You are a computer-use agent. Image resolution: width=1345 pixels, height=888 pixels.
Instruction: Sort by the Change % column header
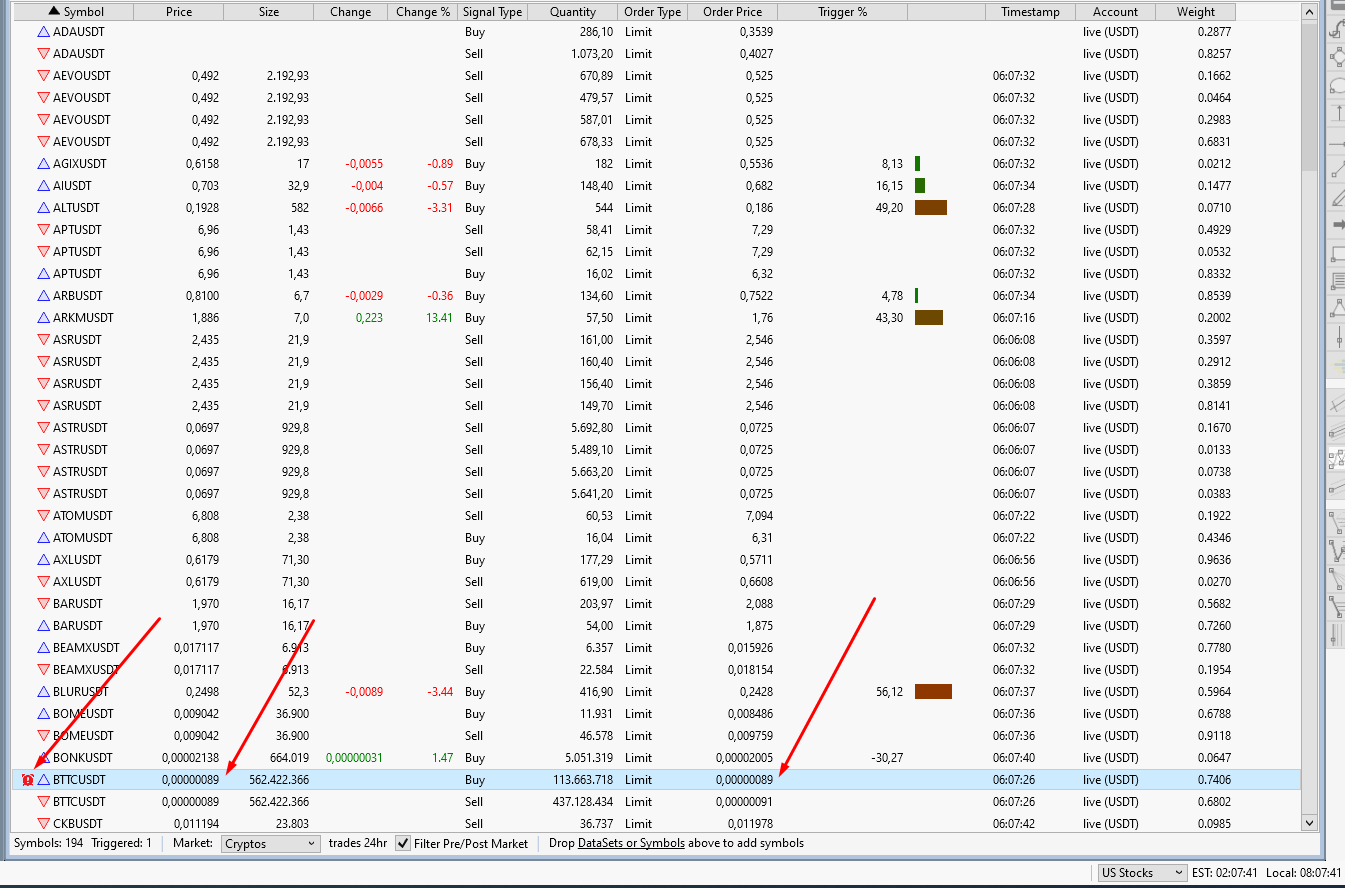(x=423, y=12)
